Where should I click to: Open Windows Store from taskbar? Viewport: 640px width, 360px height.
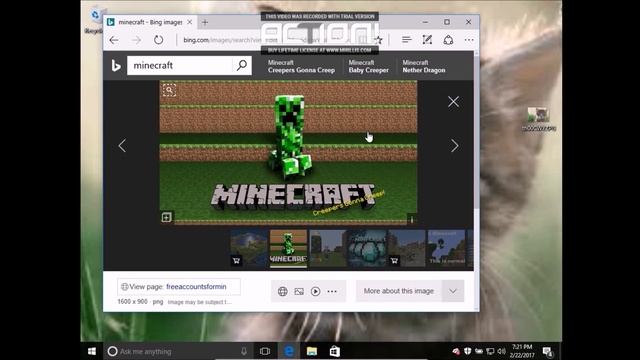coord(335,351)
